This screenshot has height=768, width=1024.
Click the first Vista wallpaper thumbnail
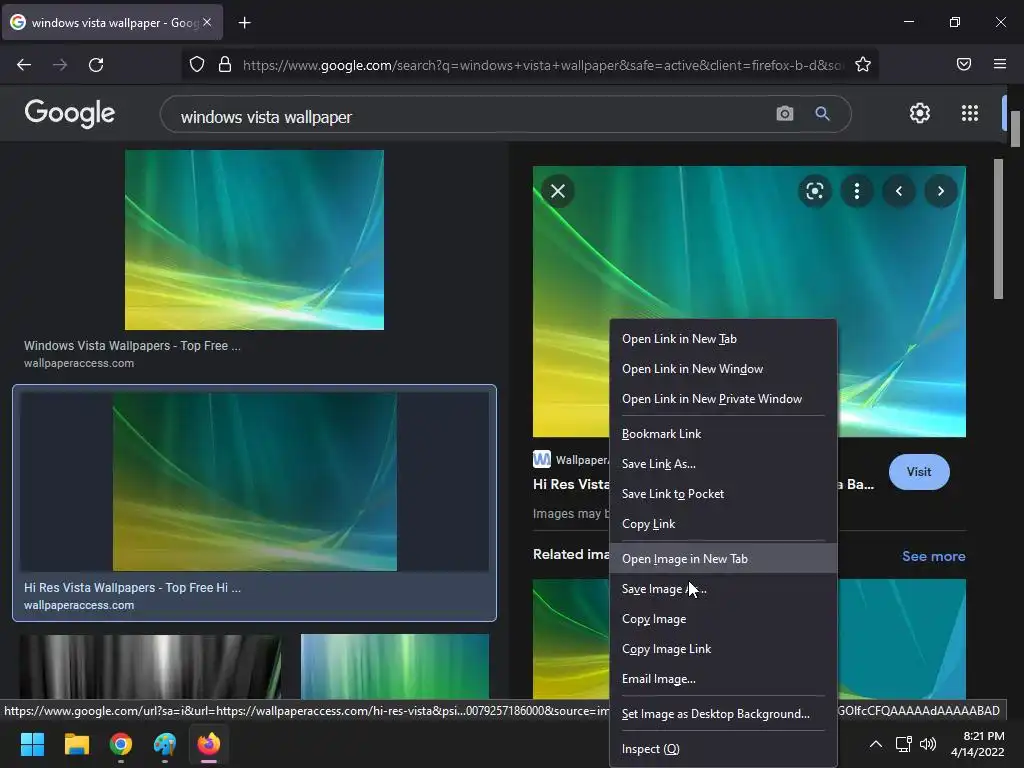point(254,240)
